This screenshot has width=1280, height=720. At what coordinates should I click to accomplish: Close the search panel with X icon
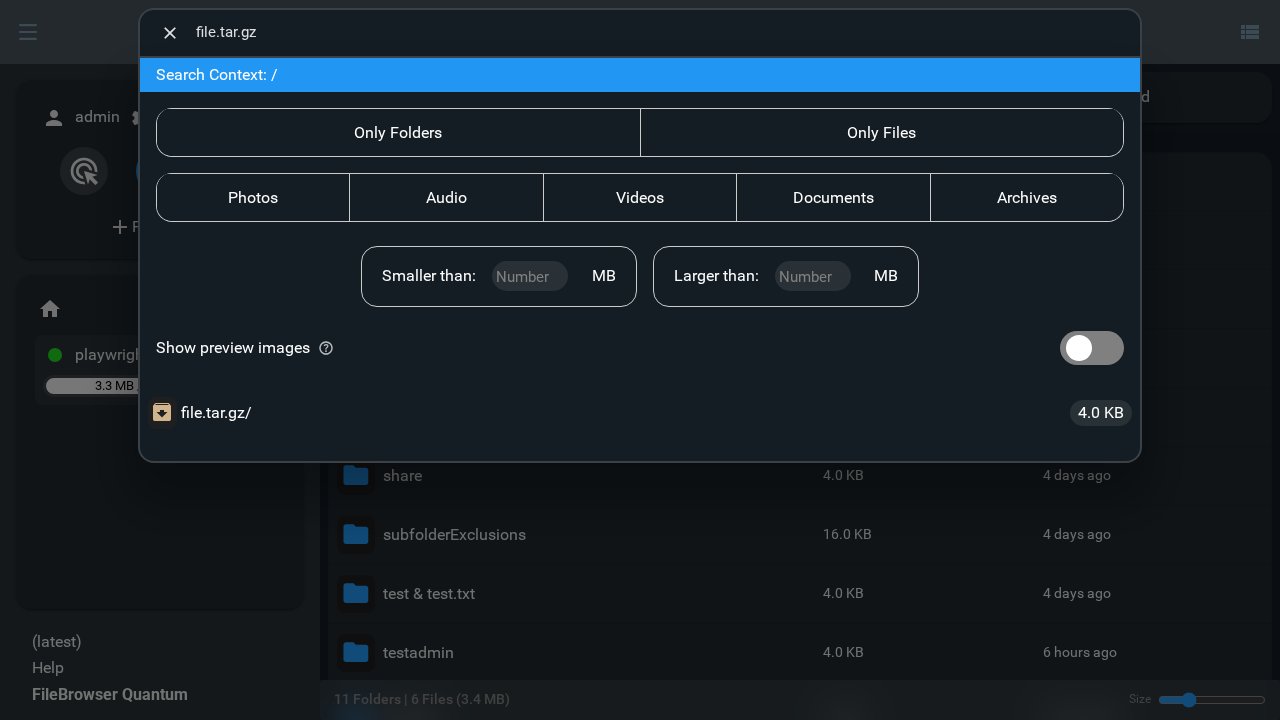(170, 33)
